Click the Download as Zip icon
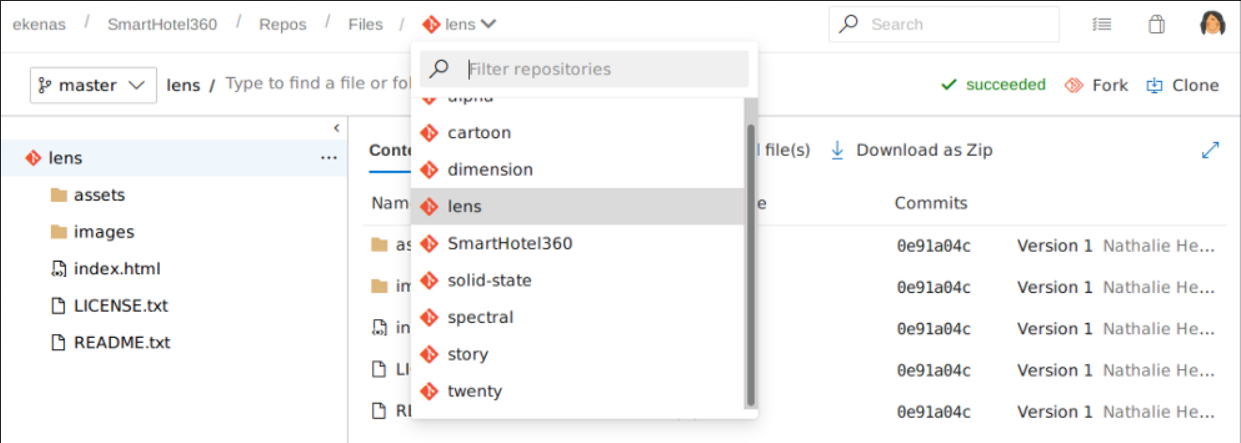This screenshot has width=1241, height=443. point(837,150)
